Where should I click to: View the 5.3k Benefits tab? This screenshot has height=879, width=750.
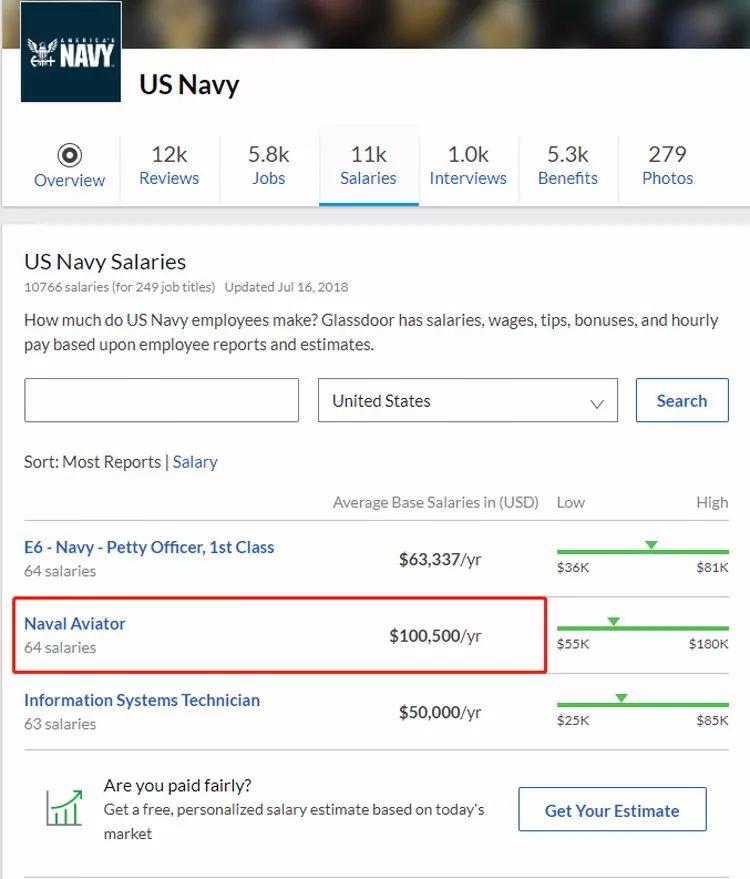pyautogui.click(x=568, y=166)
